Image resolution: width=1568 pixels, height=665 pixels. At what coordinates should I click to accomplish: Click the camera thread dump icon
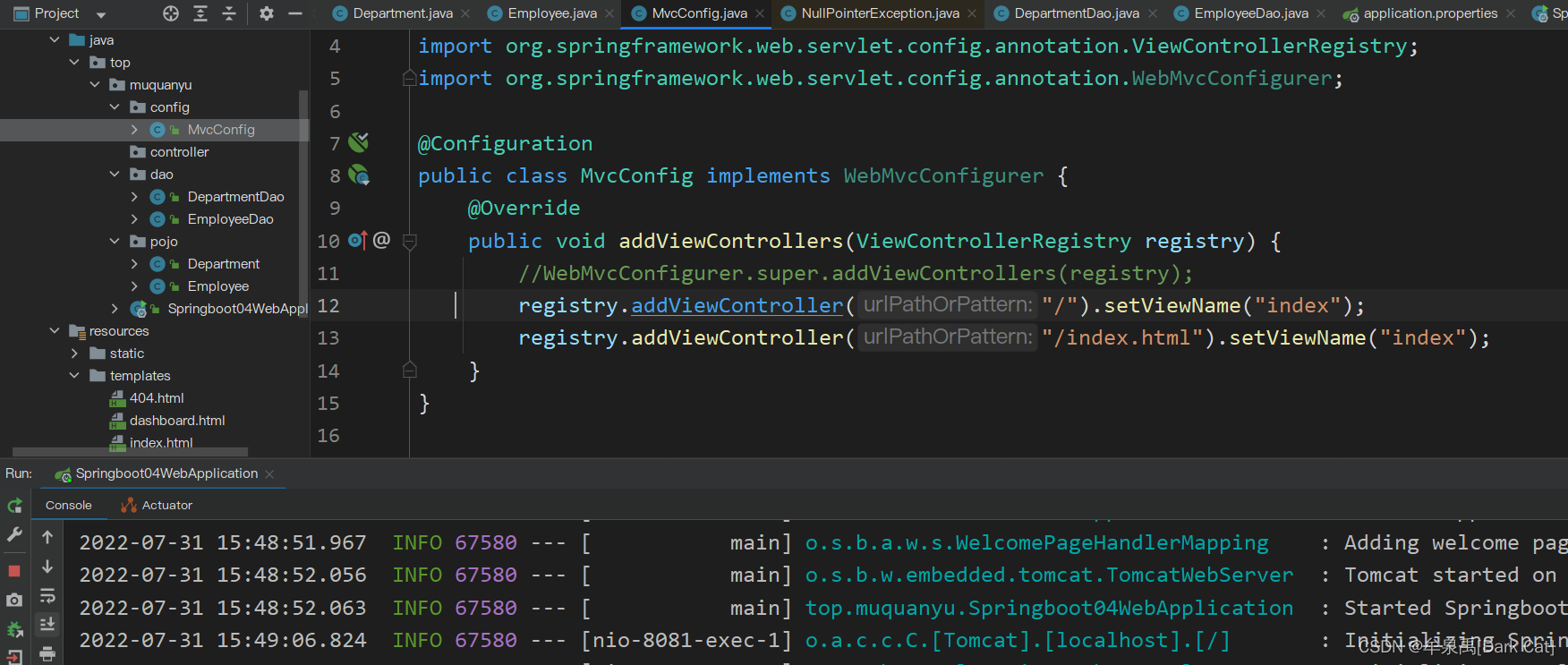[14, 600]
